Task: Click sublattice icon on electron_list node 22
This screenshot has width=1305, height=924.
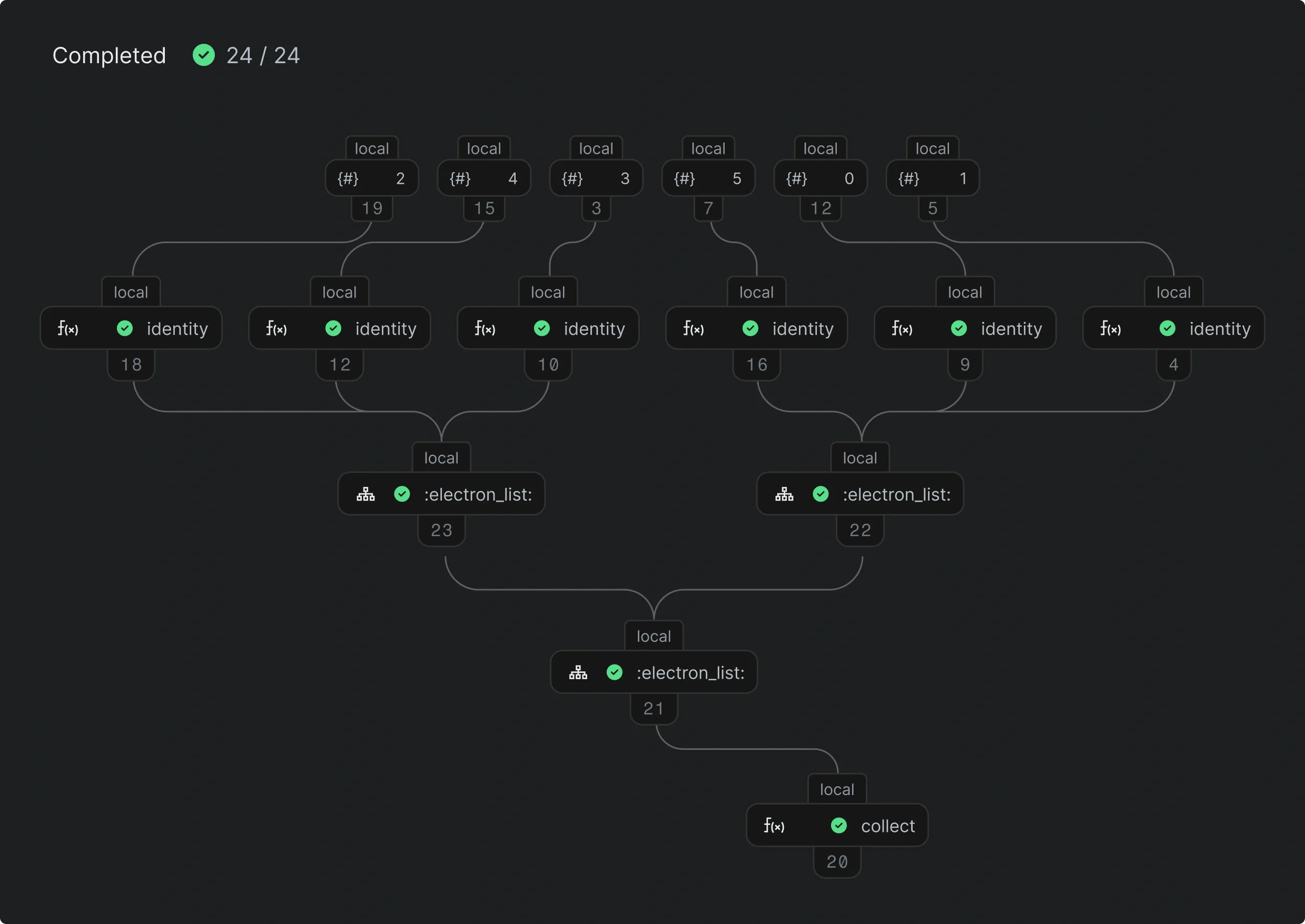Action: click(784, 494)
